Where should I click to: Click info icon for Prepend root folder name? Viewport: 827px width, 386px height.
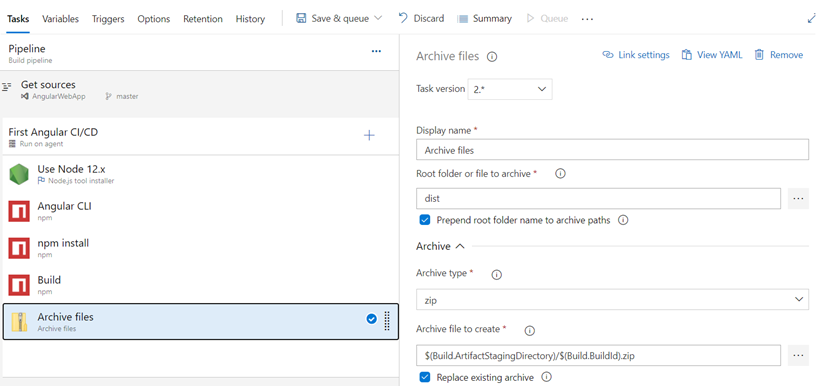[623, 220]
